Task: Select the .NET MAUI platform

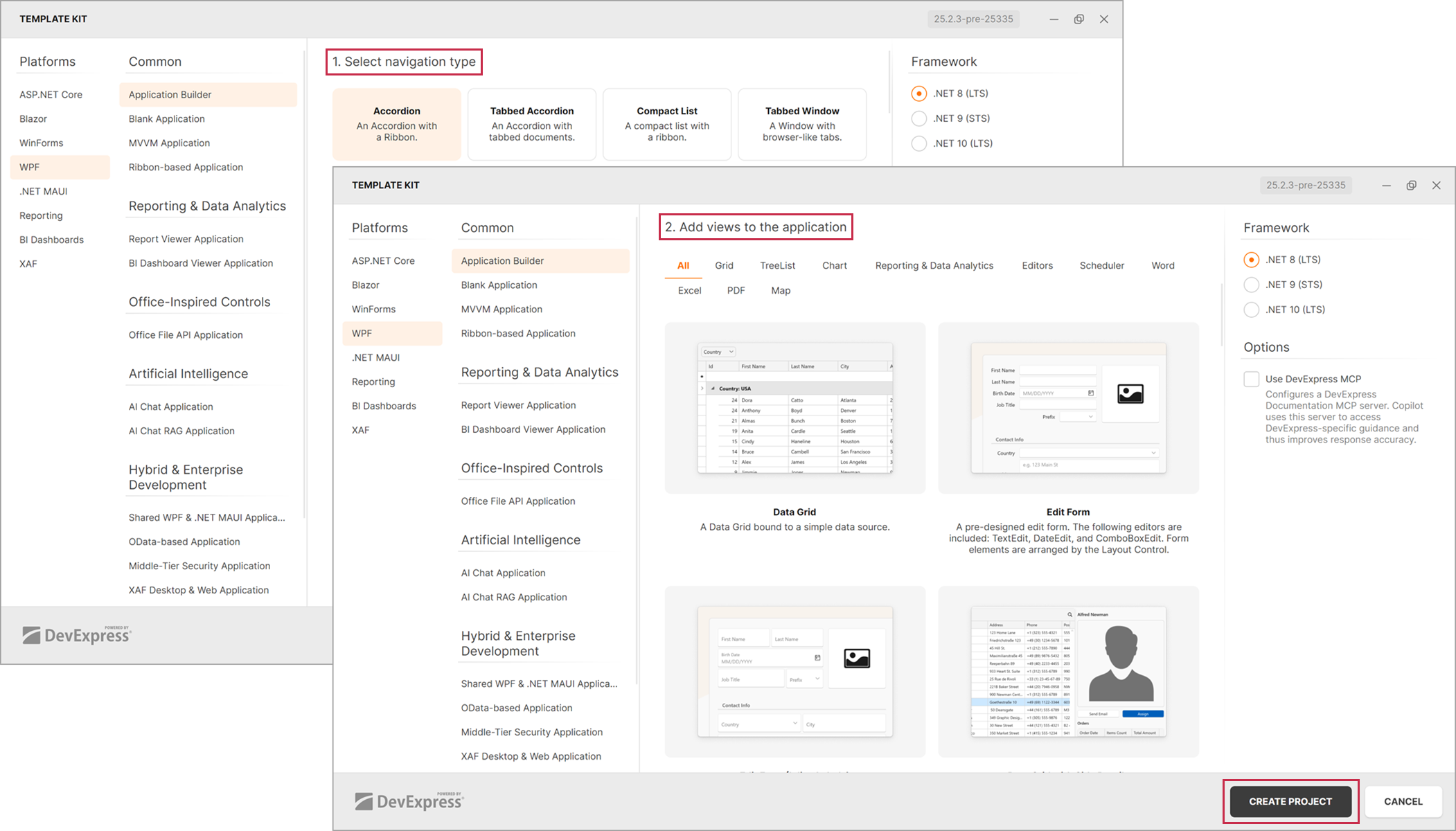Action: [x=375, y=357]
